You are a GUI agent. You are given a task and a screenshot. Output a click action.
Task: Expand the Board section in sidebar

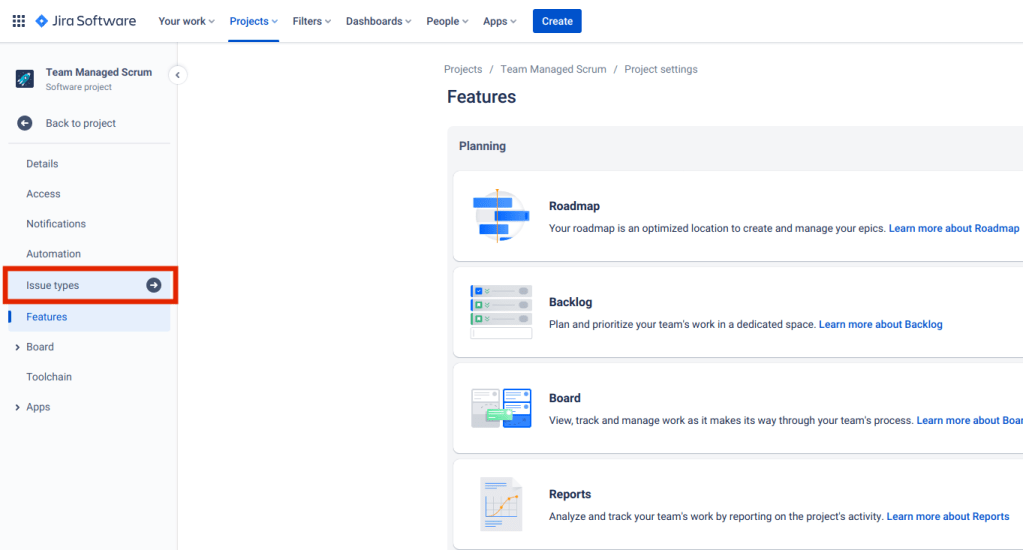pos(18,347)
